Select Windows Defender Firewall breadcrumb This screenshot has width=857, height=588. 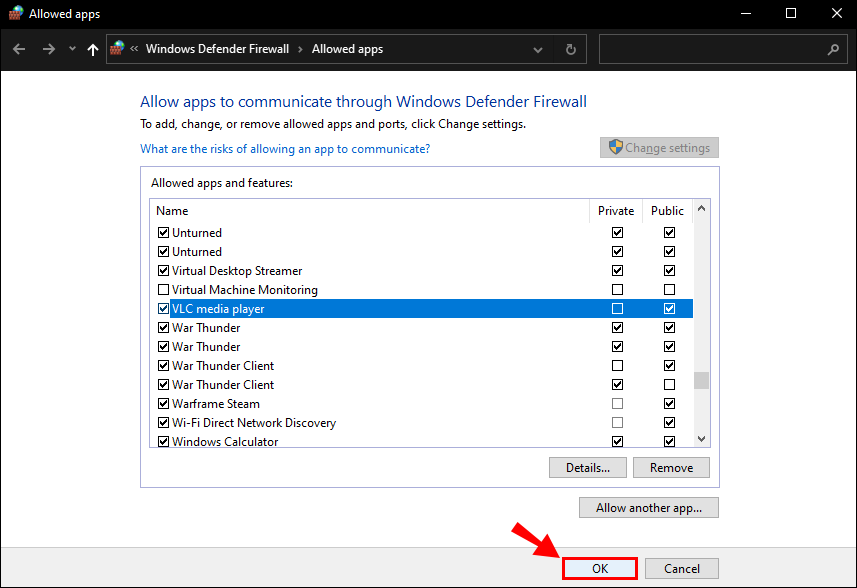[x=217, y=49]
